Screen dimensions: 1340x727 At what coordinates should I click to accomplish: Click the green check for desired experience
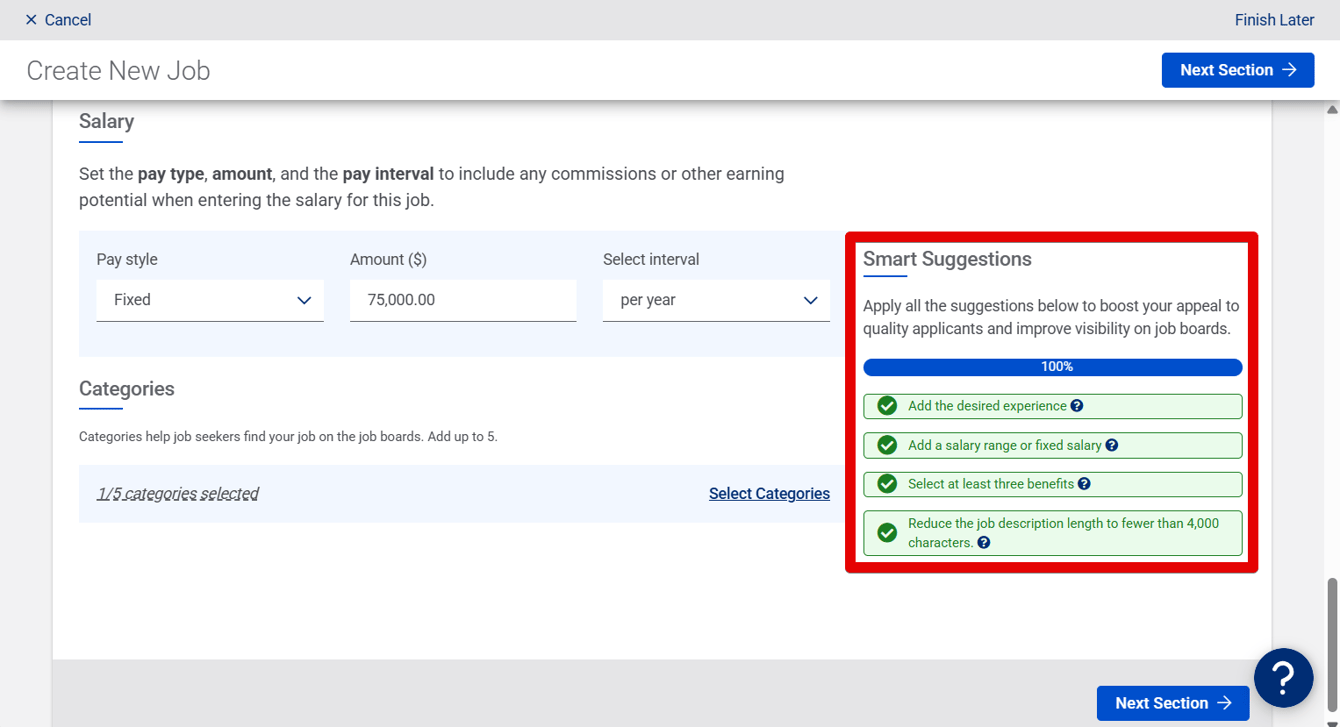pyautogui.click(x=887, y=406)
